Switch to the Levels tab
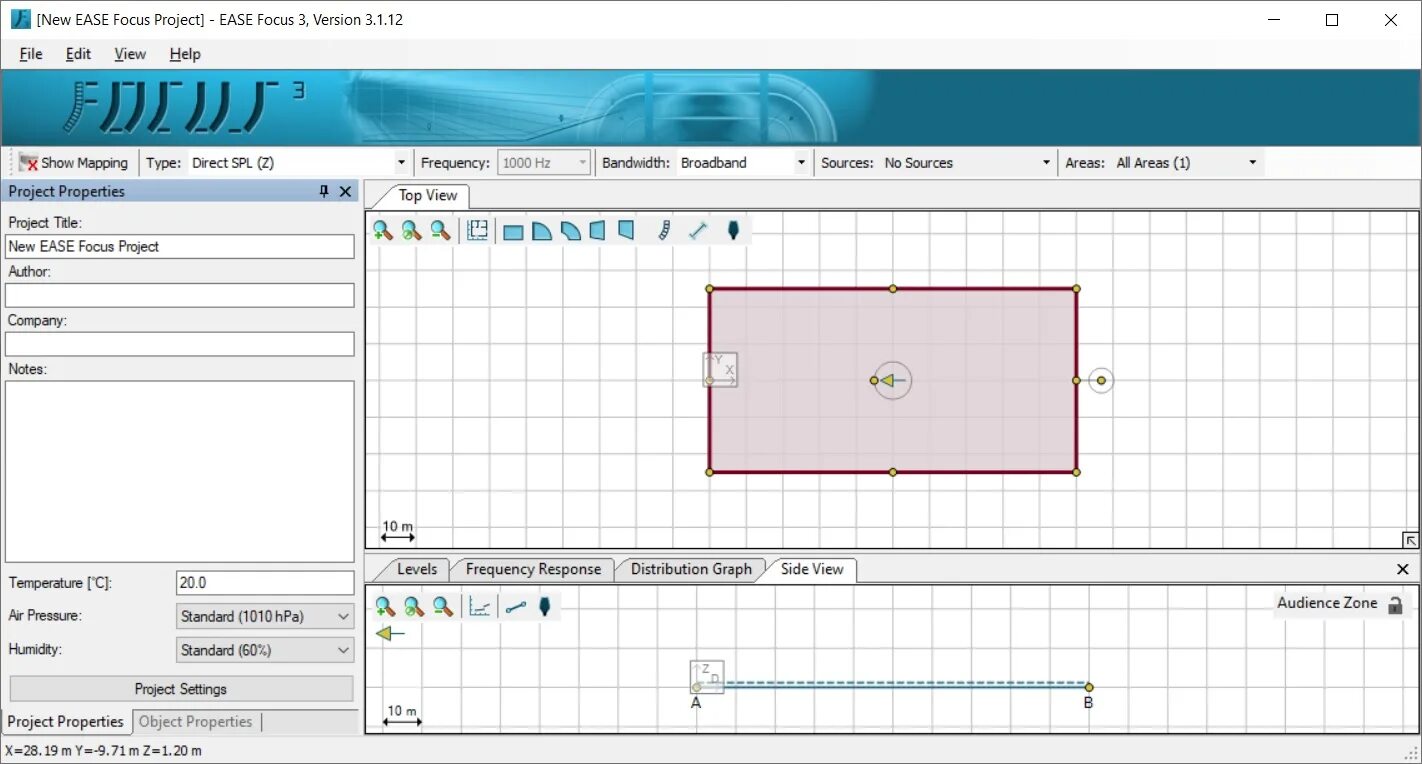 (x=417, y=569)
